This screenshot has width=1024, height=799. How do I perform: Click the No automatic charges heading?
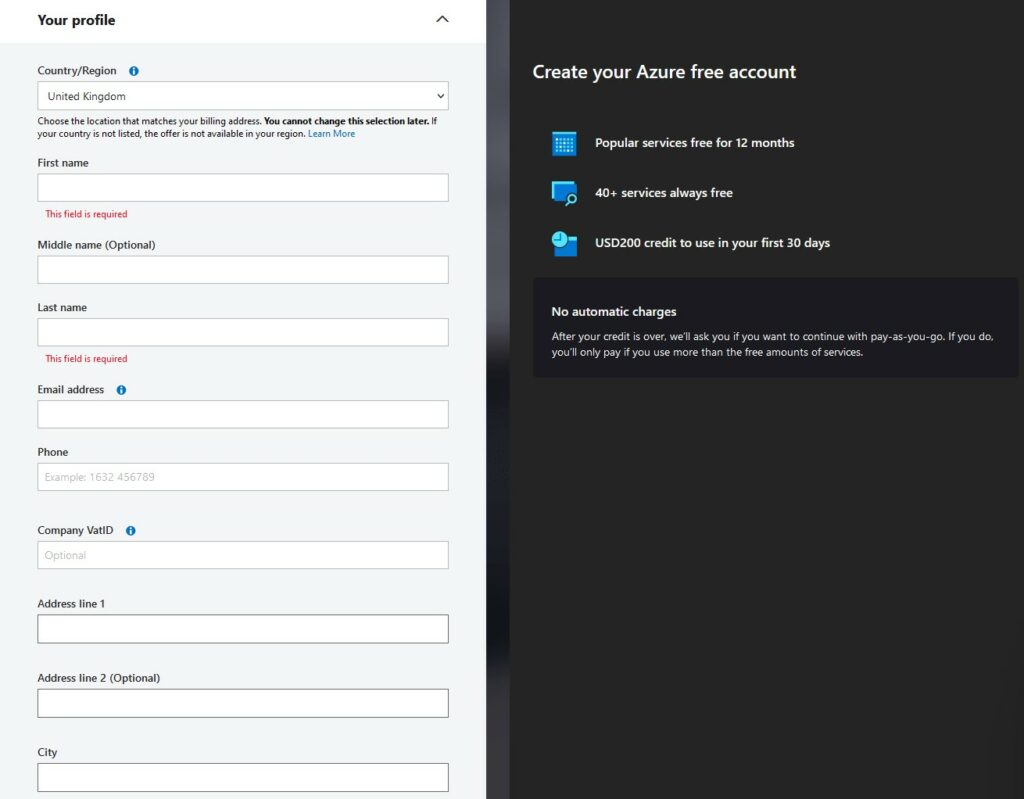(x=614, y=312)
